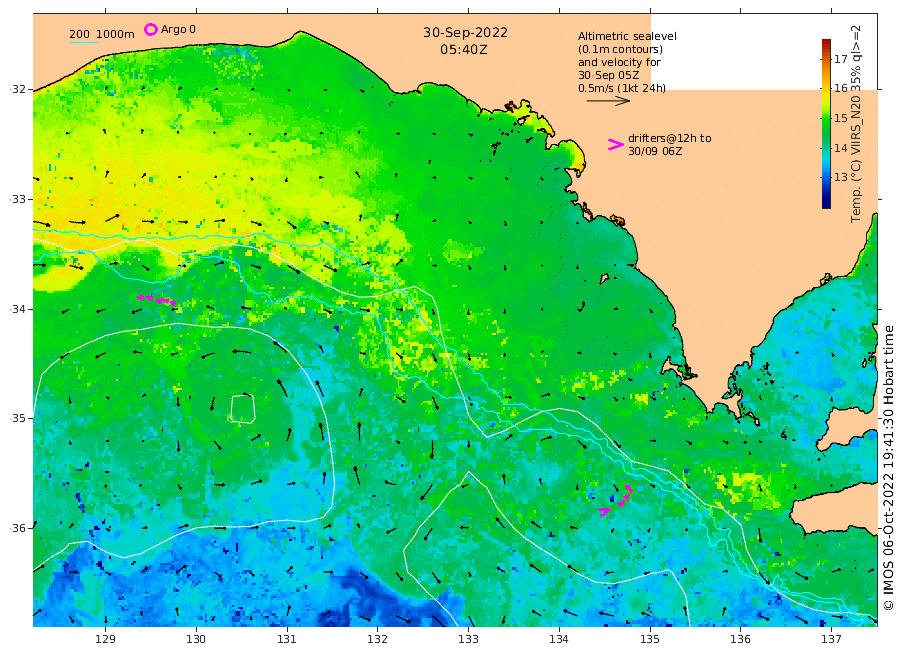Click longitude axis label 135

click(650, 639)
